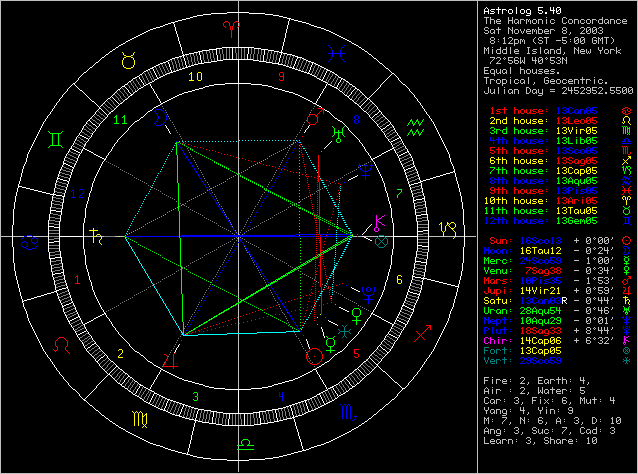Click the red Sun circle inside the chart wheel
The width and height of the screenshot is (638, 474).
point(314,356)
